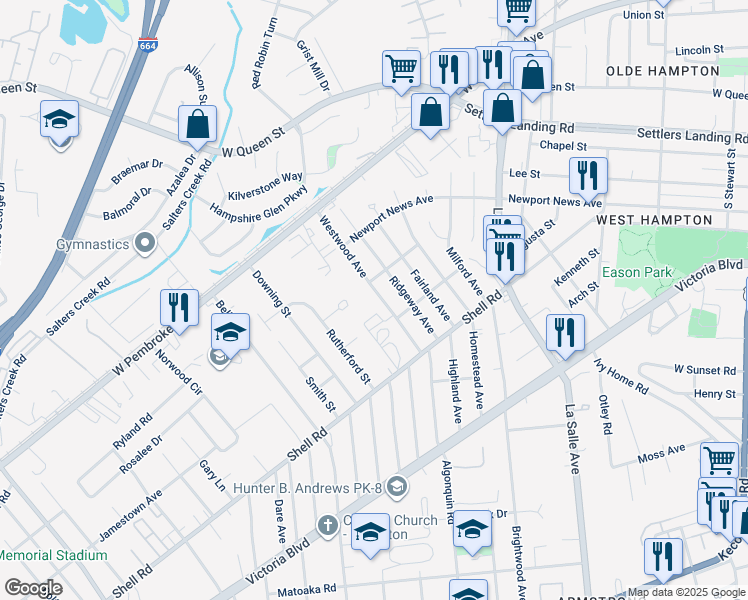Click the Downing St label

tap(271, 293)
